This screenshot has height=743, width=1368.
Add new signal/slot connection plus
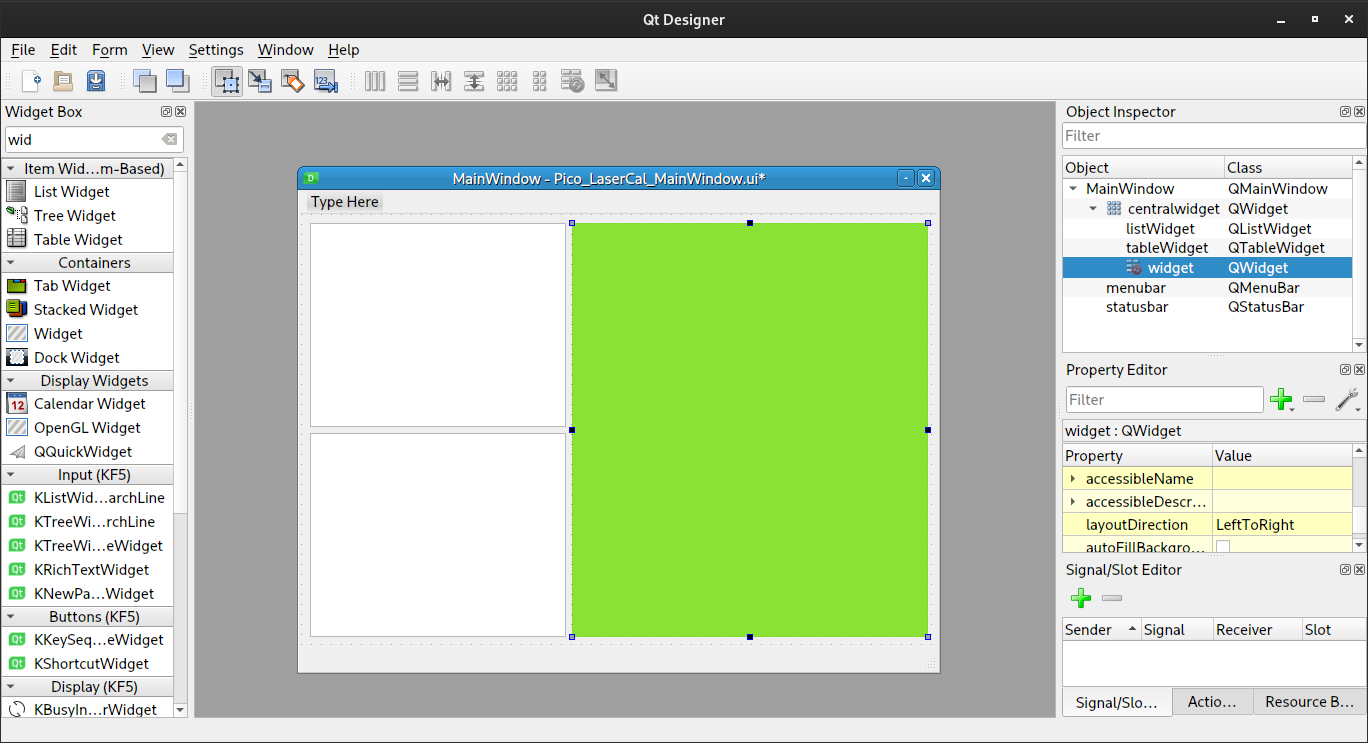[x=1080, y=598]
